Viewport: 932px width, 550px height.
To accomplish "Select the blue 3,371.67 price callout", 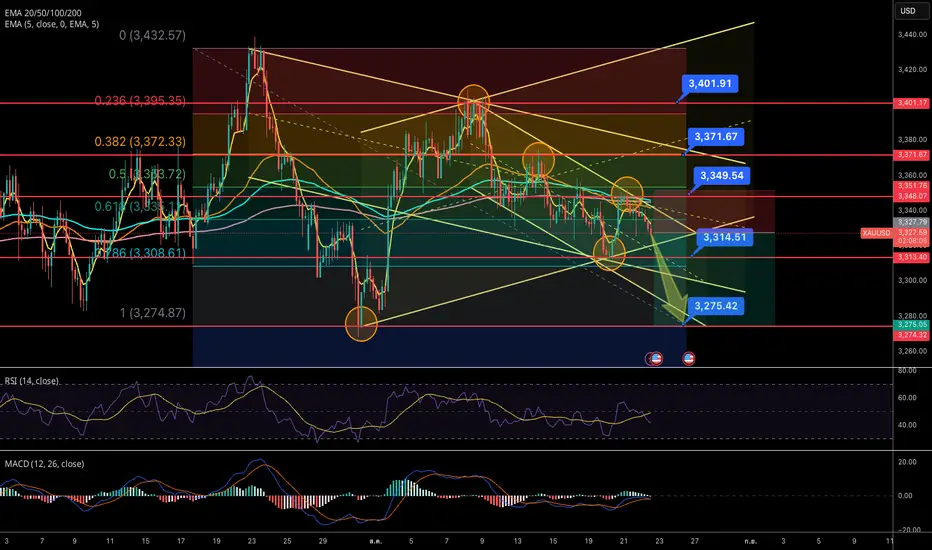I will [x=716, y=137].
